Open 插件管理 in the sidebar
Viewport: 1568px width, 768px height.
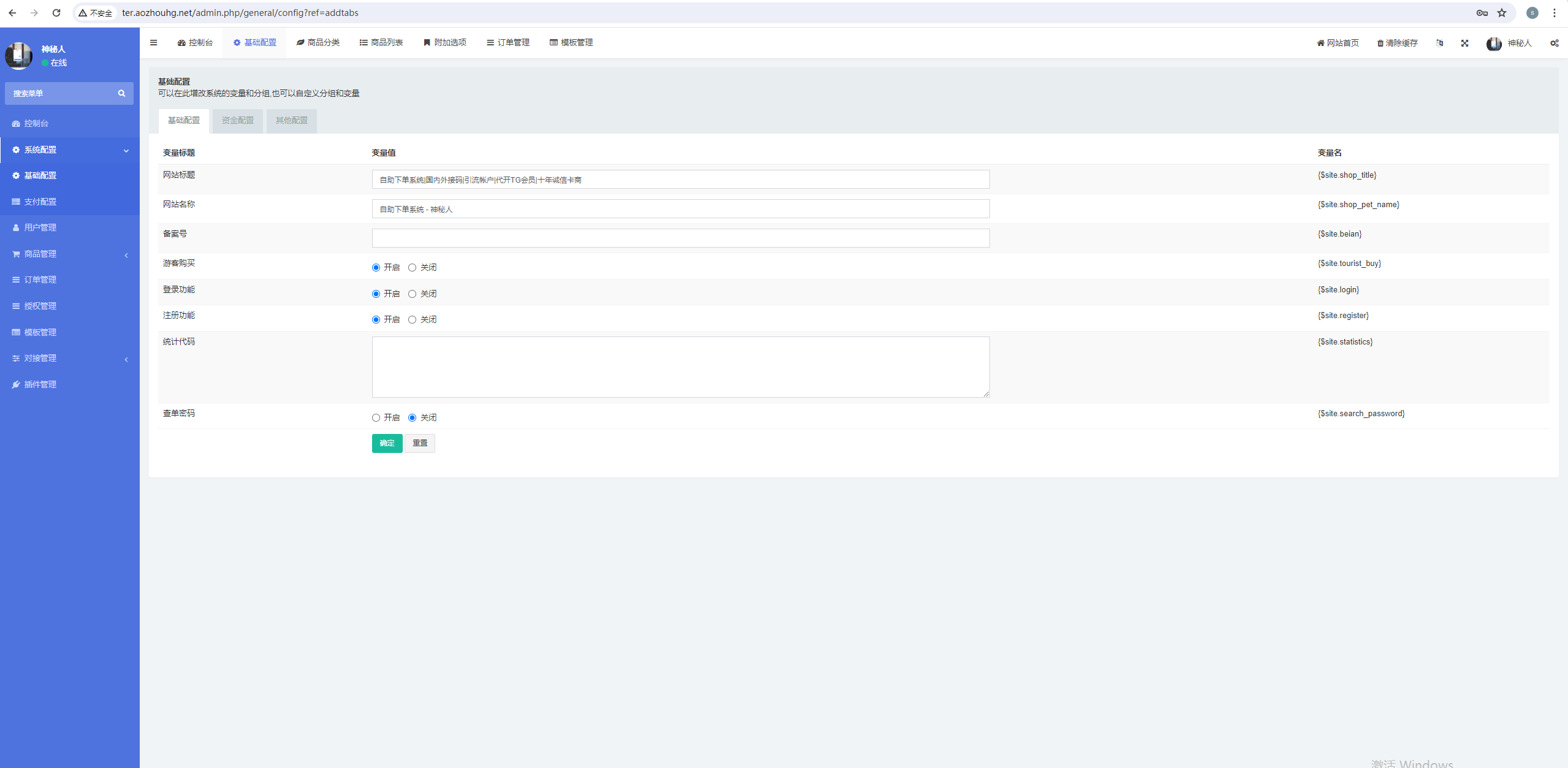[x=40, y=384]
